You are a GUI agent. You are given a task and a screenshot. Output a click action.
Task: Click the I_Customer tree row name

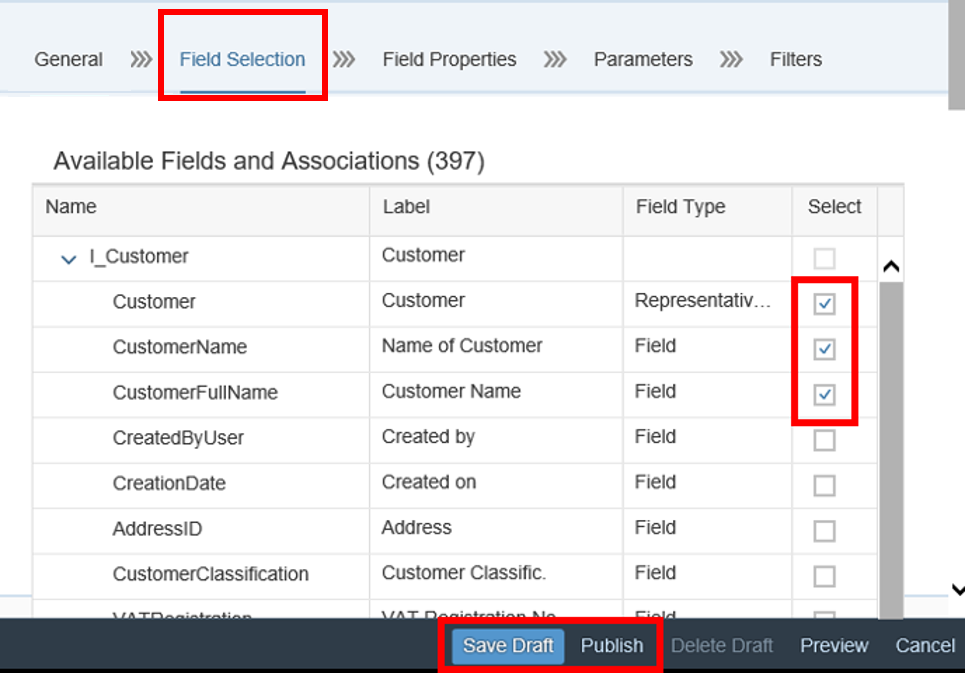click(x=139, y=257)
